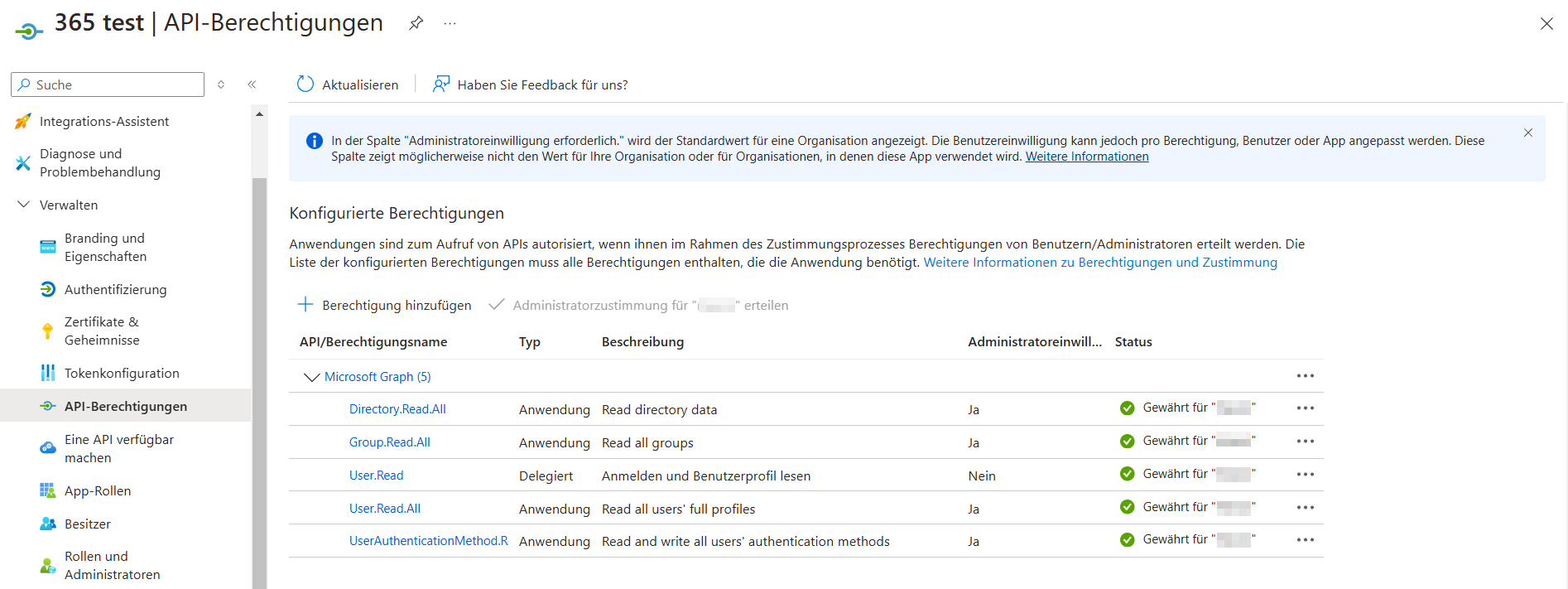Collapse the Microsoft Graph (5) group
1568x589 pixels.
pos(311,377)
